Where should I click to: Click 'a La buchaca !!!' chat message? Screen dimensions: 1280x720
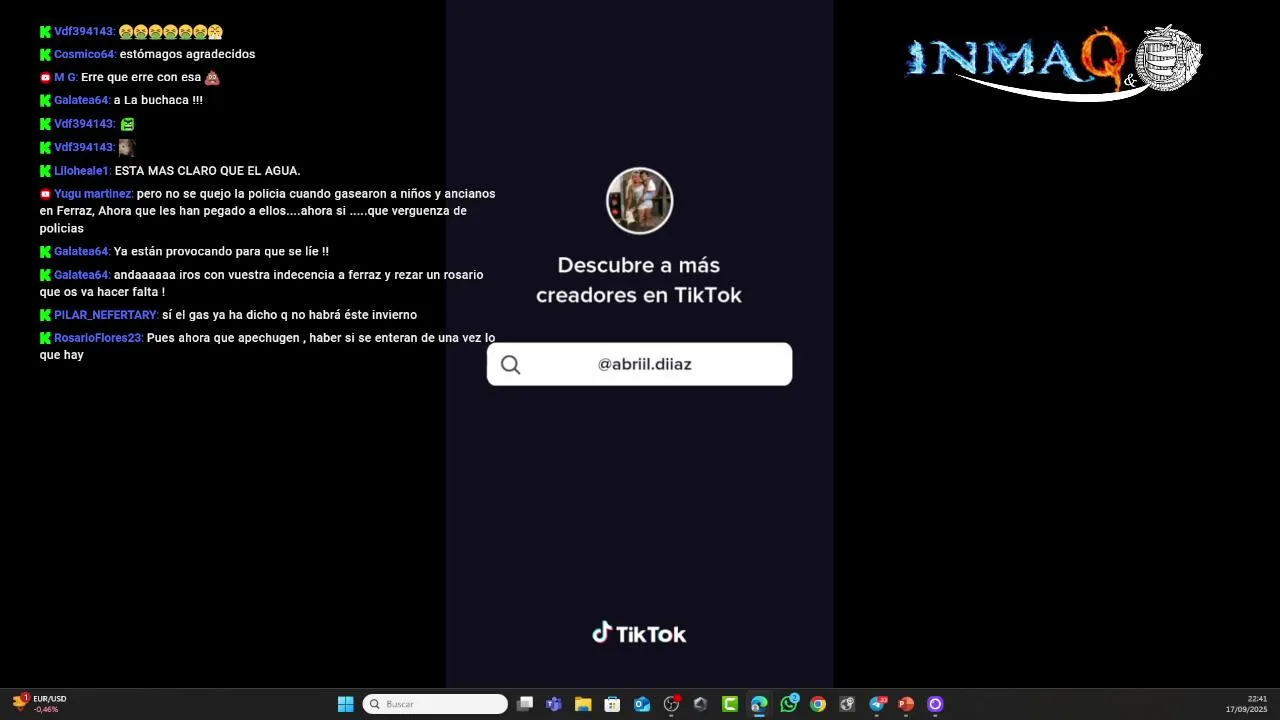pyautogui.click(x=158, y=100)
